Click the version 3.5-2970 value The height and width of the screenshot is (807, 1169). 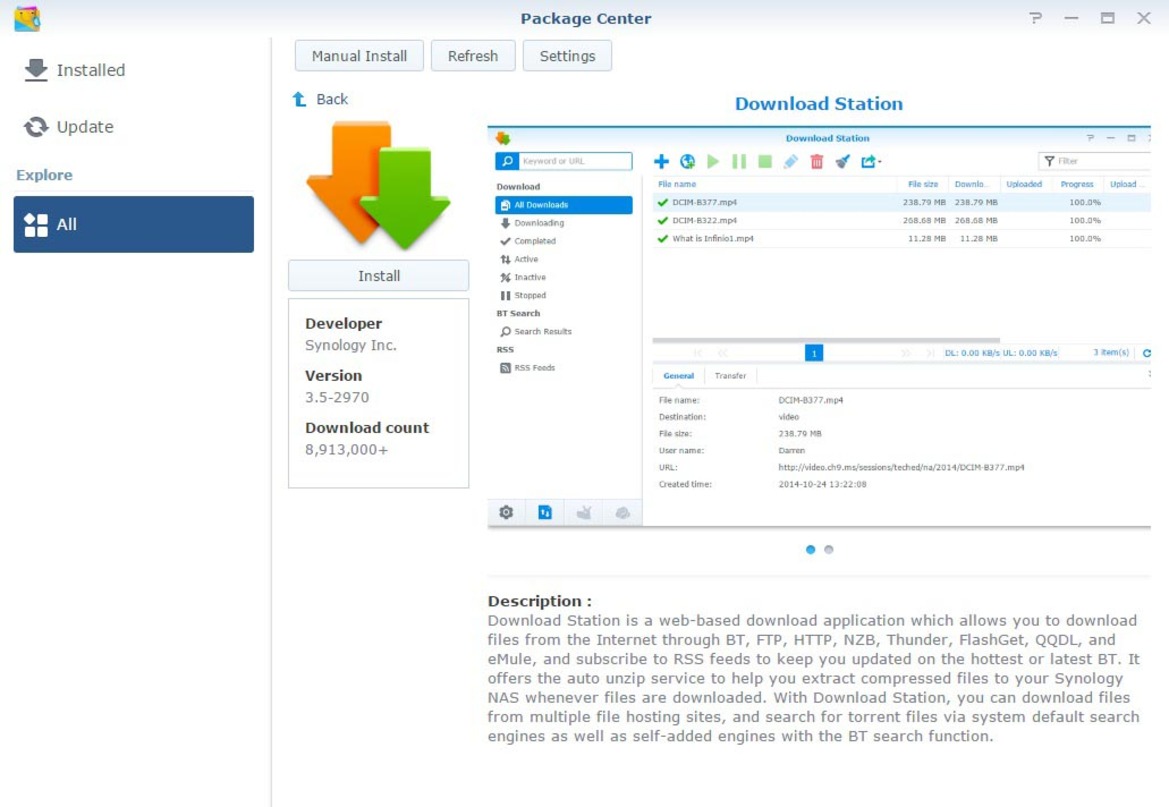337,398
